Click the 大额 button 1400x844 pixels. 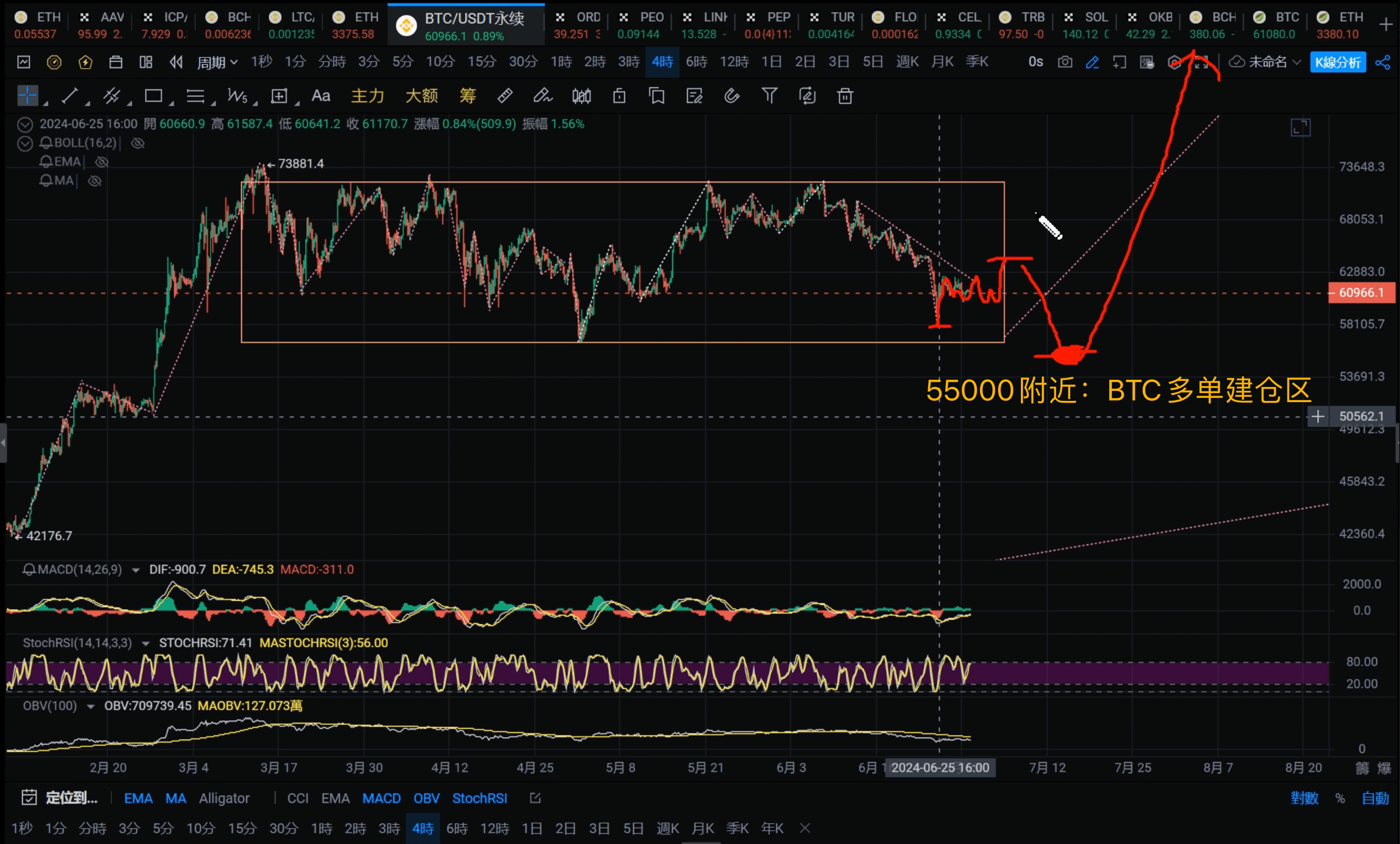(x=421, y=95)
